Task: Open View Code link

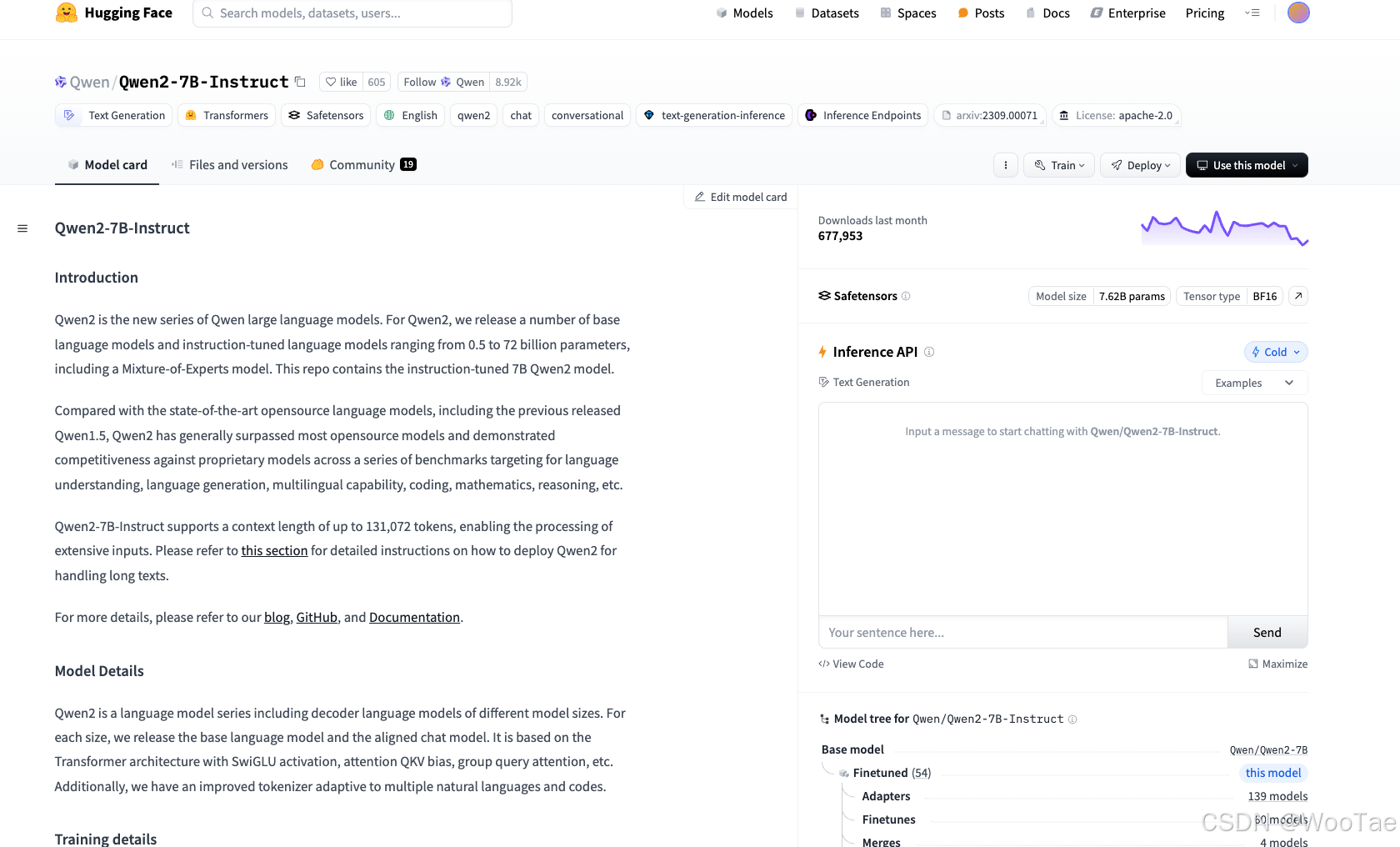Action: coord(851,664)
